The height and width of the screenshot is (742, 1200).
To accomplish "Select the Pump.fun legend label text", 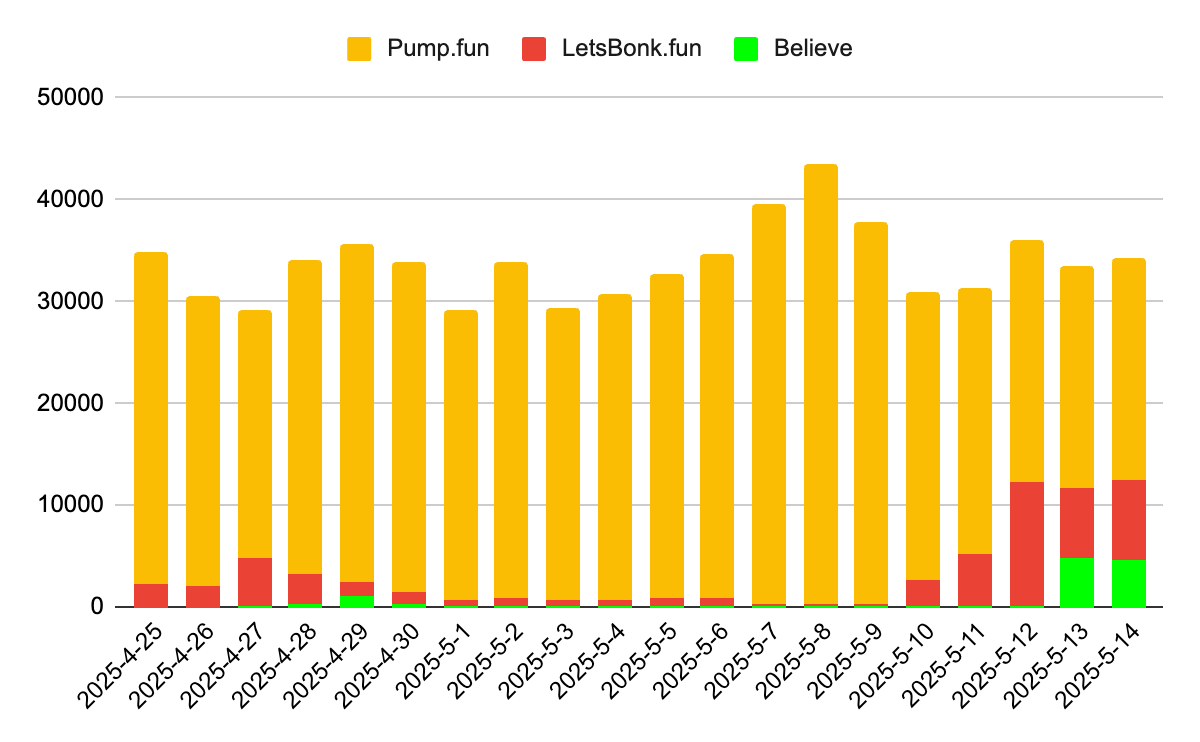I will pos(437,48).
